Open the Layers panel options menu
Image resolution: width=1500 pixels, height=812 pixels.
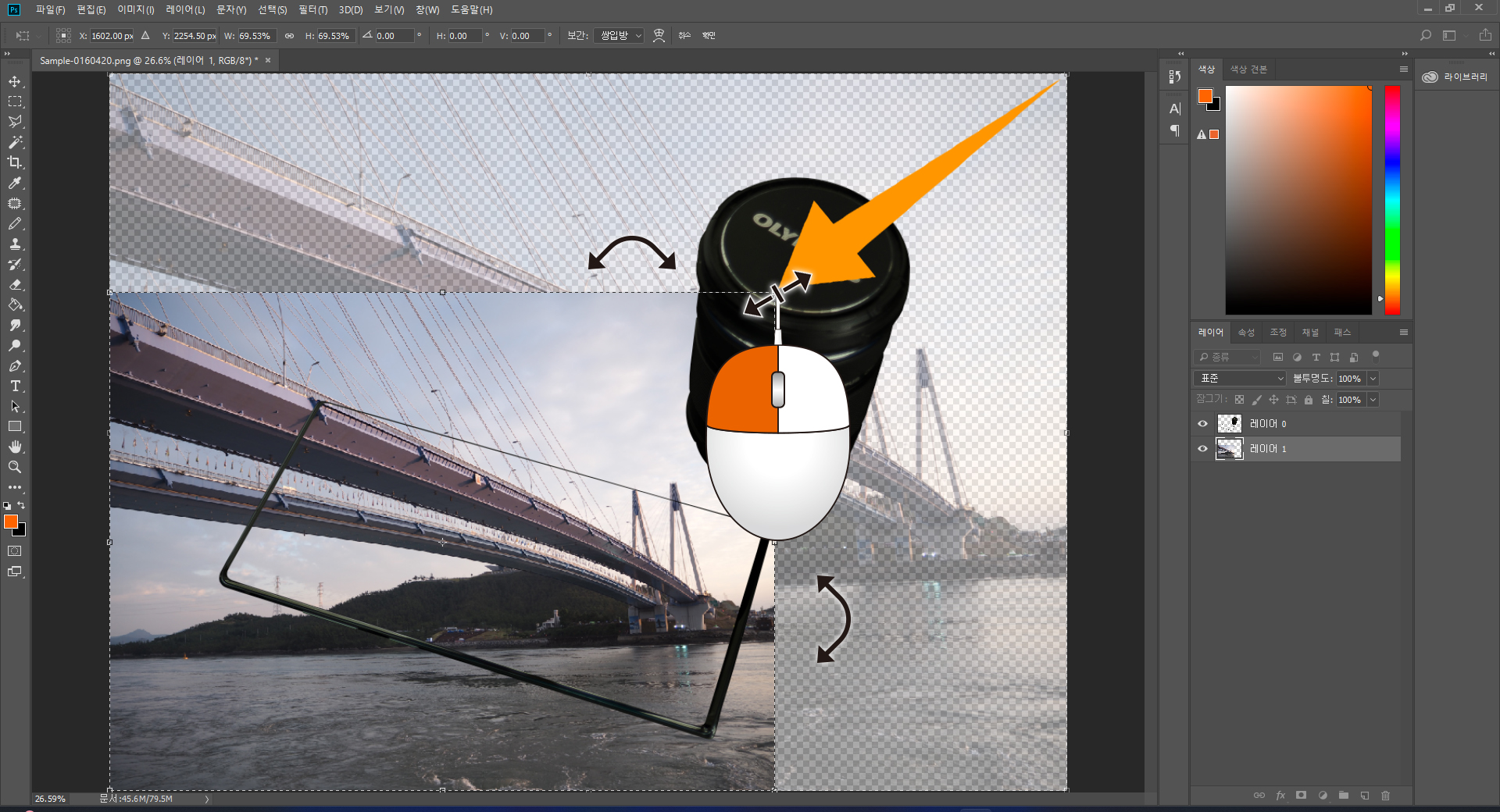tap(1403, 333)
